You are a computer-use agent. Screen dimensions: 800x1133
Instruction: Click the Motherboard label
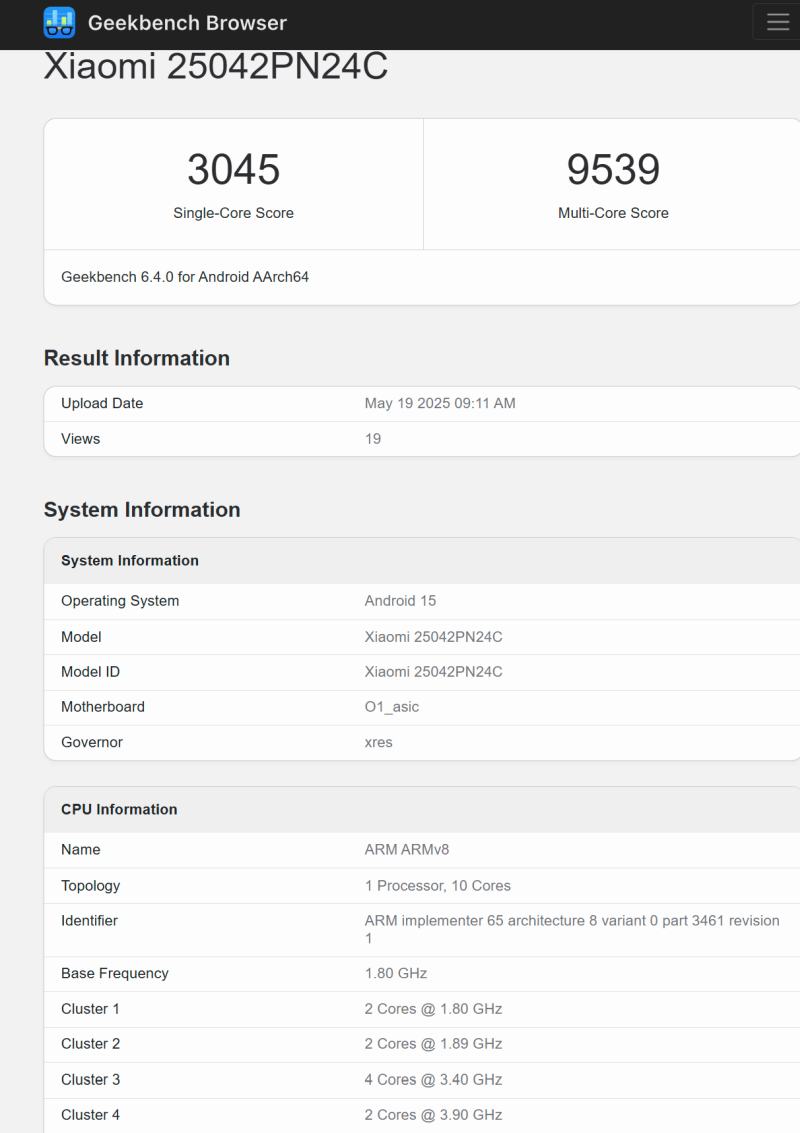(103, 707)
